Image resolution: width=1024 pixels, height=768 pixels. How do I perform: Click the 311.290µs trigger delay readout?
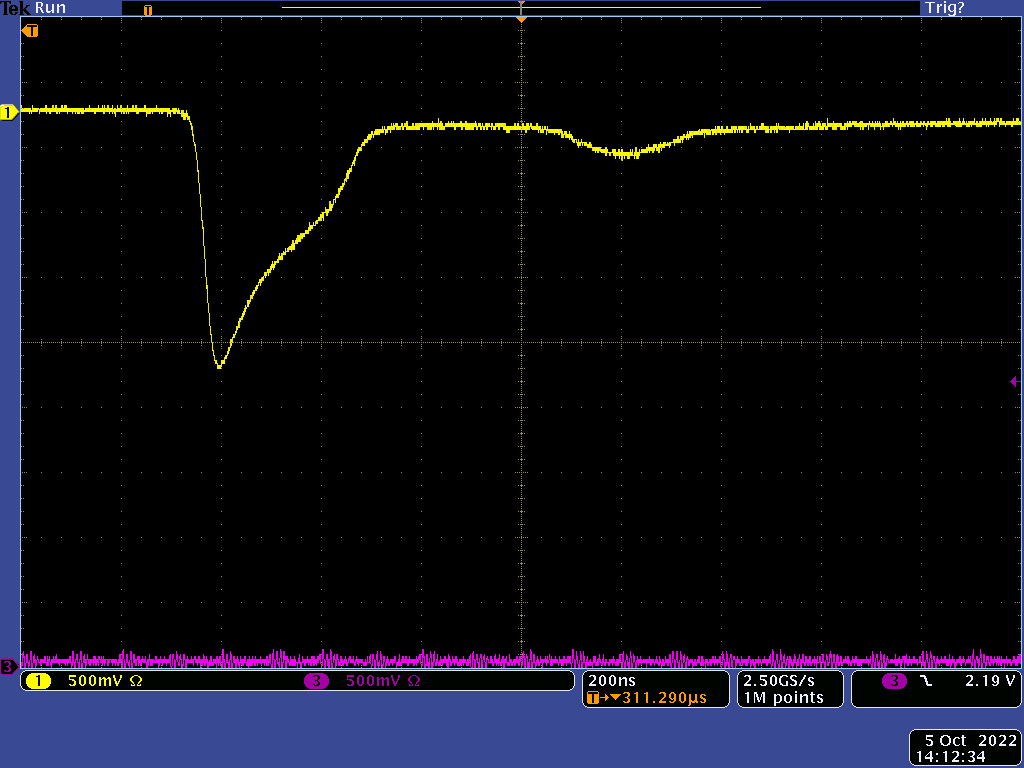coord(656,698)
